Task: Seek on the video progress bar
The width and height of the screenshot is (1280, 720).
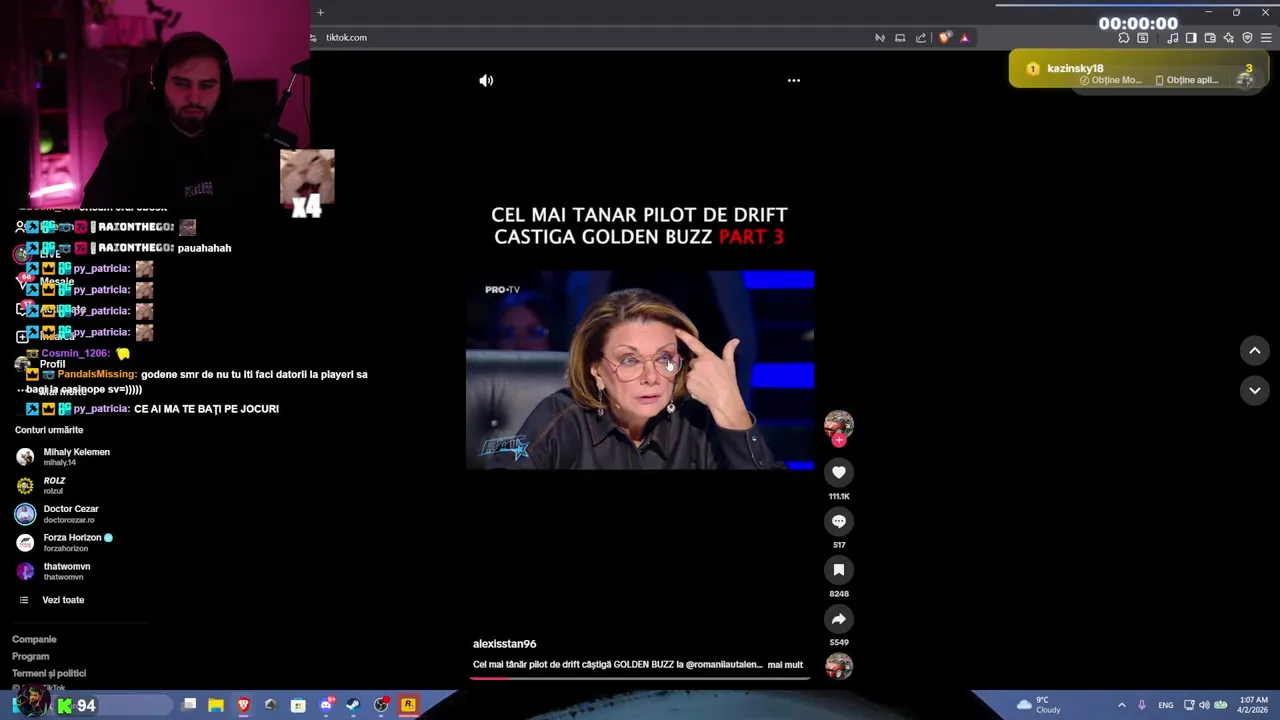Action: (640, 678)
